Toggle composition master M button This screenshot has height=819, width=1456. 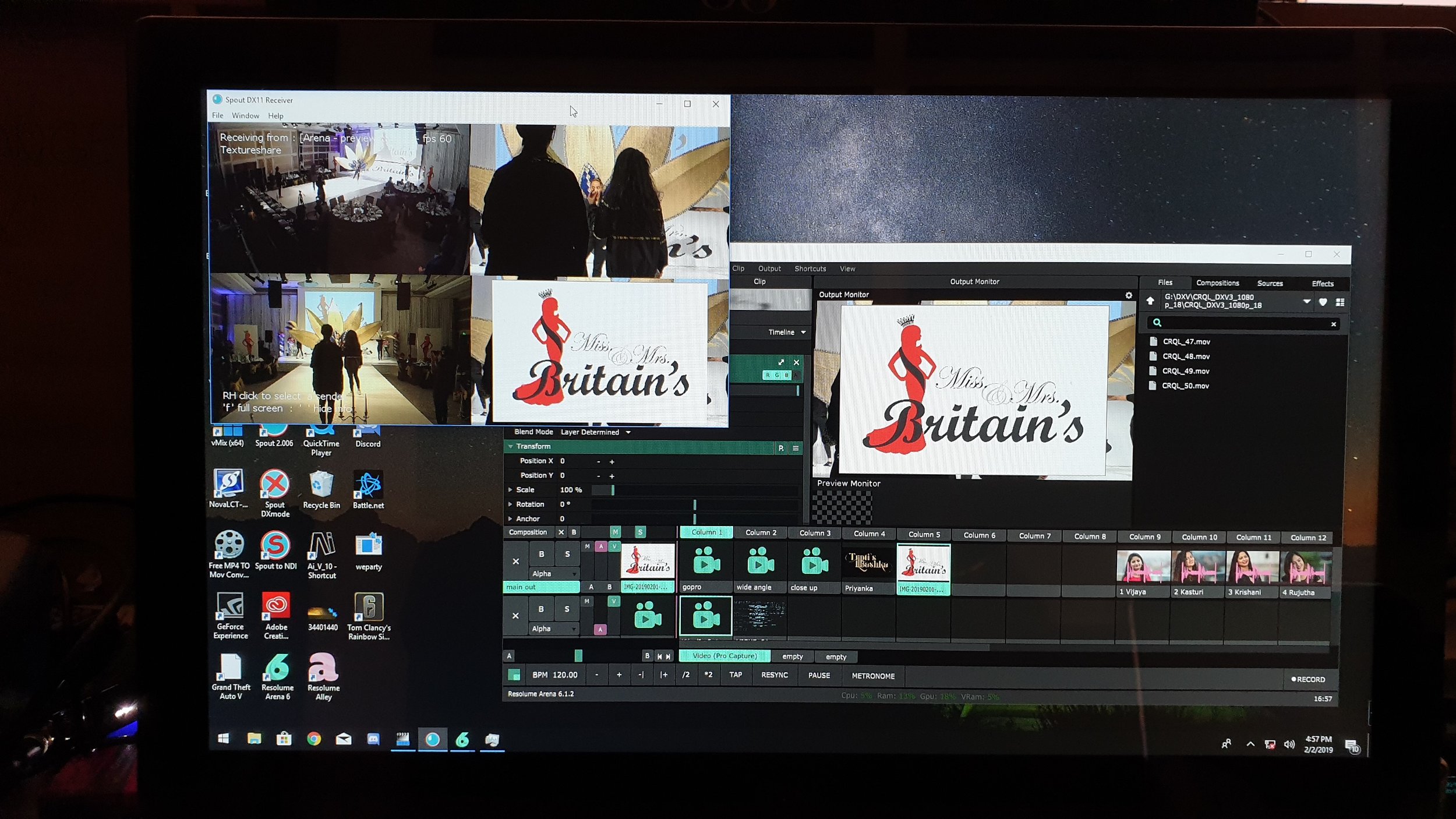coord(615,532)
